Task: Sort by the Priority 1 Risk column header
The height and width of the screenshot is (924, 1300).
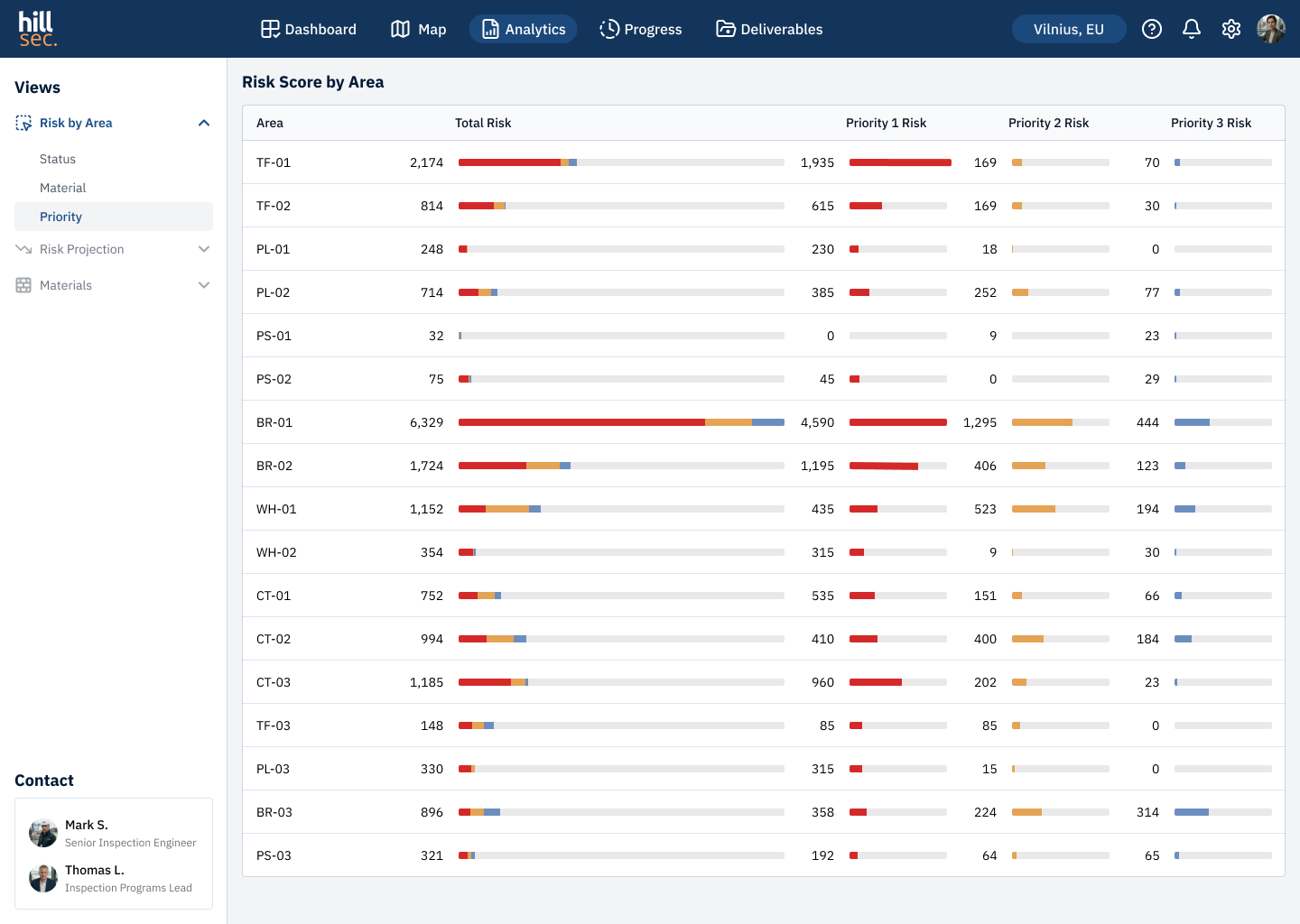Action: [x=886, y=123]
